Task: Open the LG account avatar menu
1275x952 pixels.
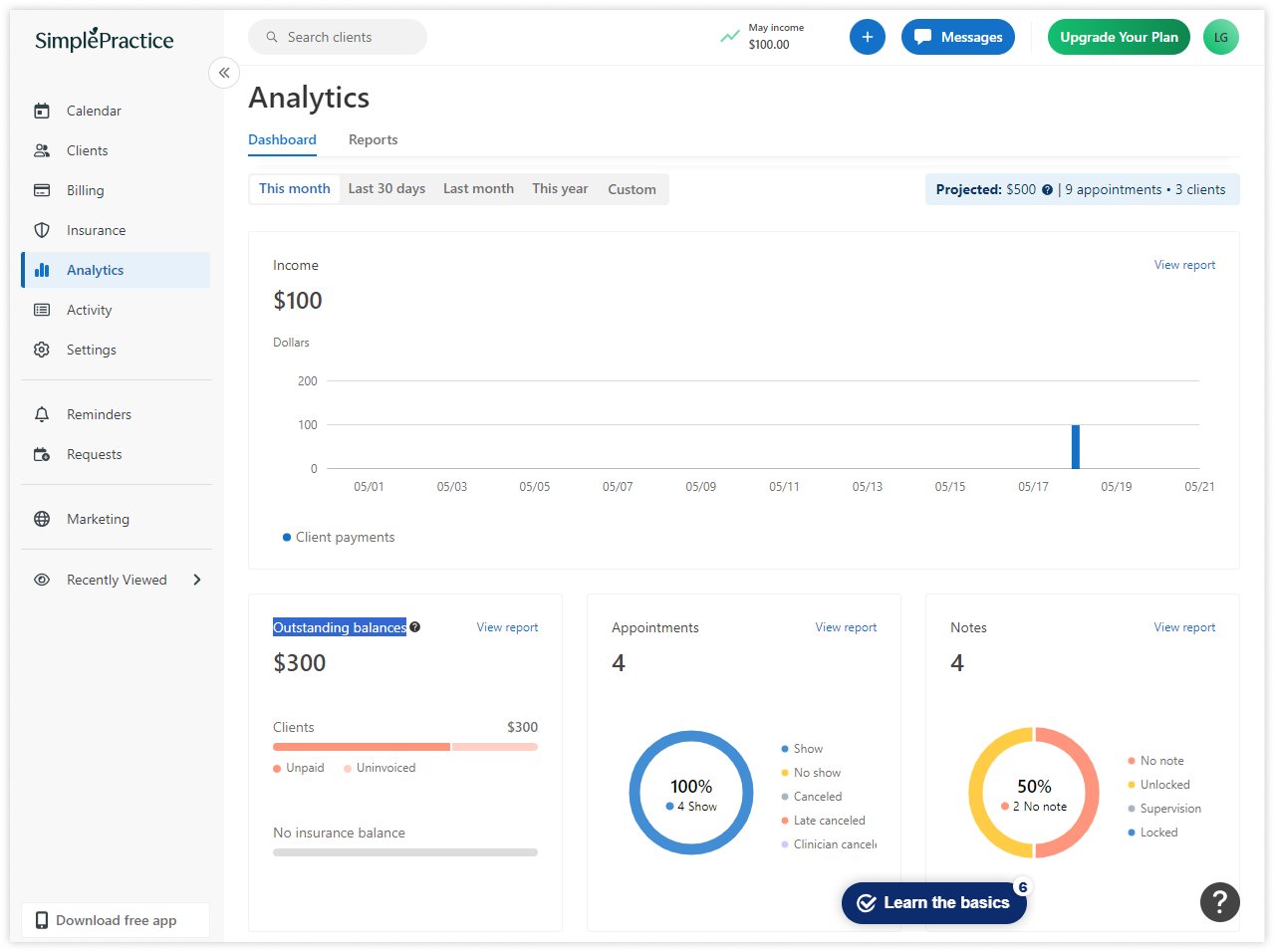Action: pyautogui.click(x=1220, y=37)
